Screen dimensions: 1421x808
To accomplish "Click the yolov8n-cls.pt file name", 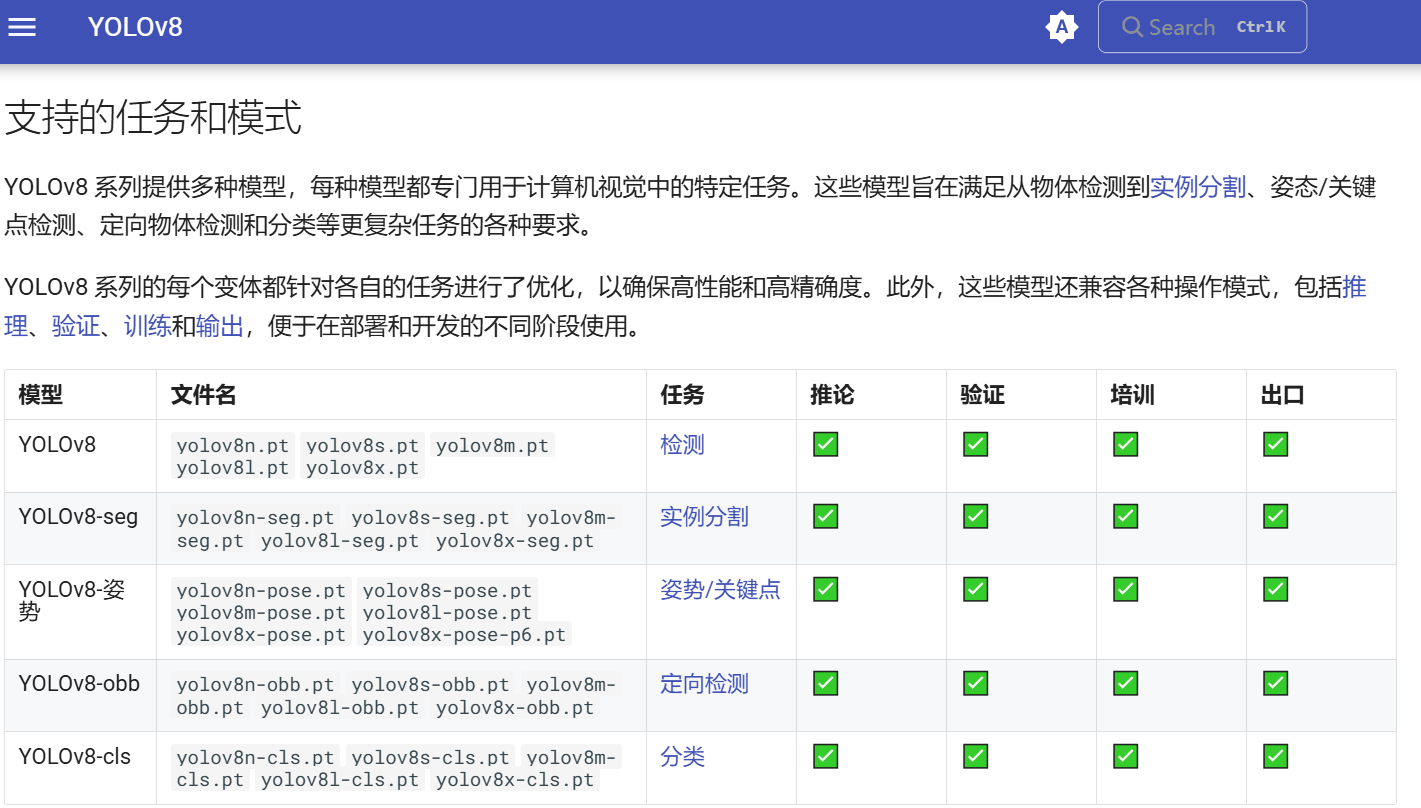I will [256, 758].
